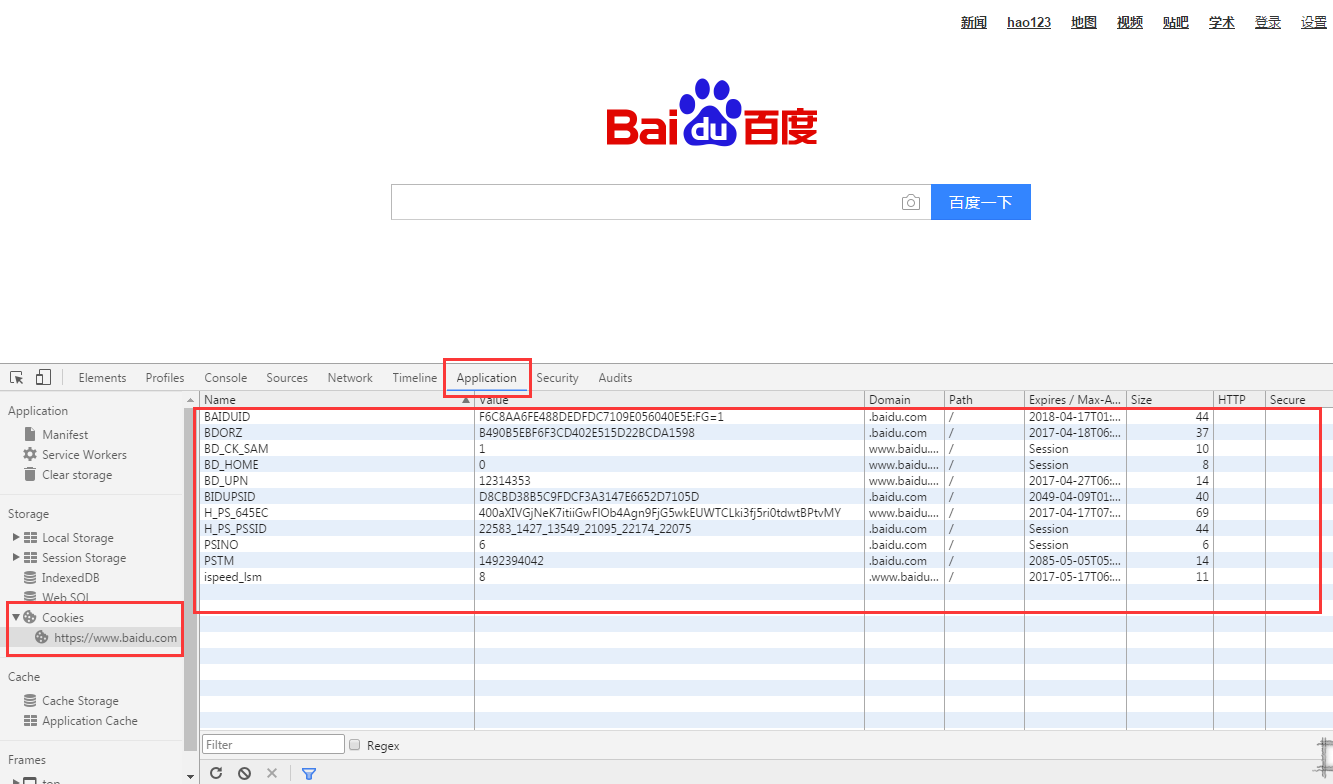Click the cookie Filter input field
The height and width of the screenshot is (784, 1333).
pos(273,744)
